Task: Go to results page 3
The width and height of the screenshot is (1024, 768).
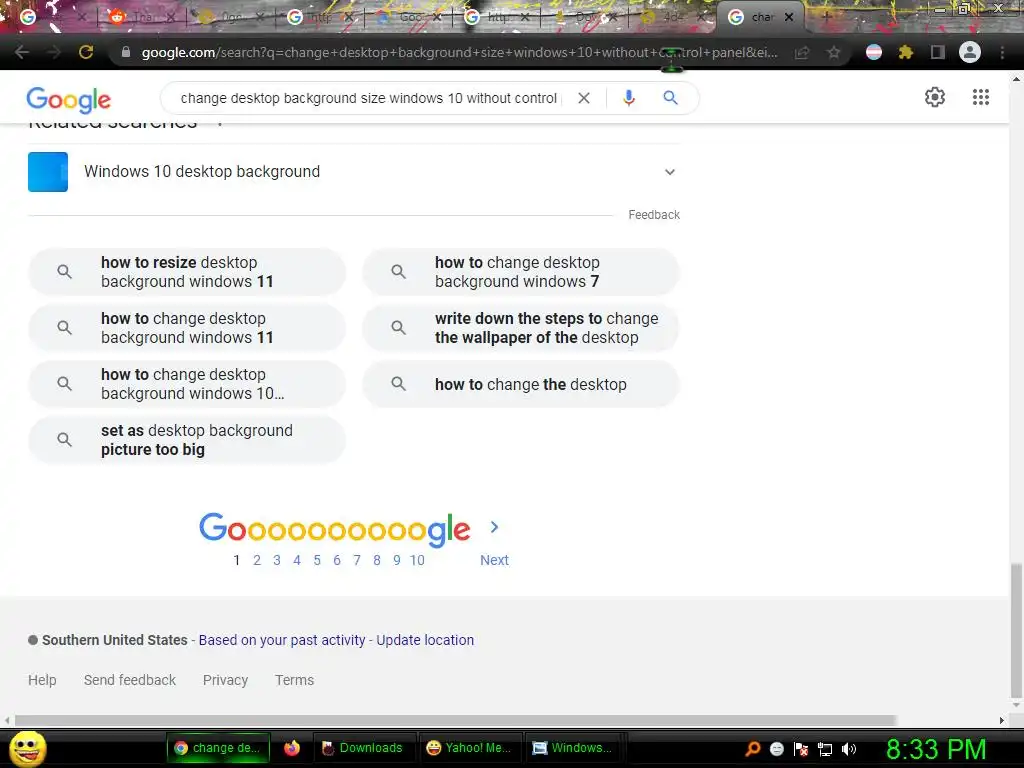Action: (277, 560)
